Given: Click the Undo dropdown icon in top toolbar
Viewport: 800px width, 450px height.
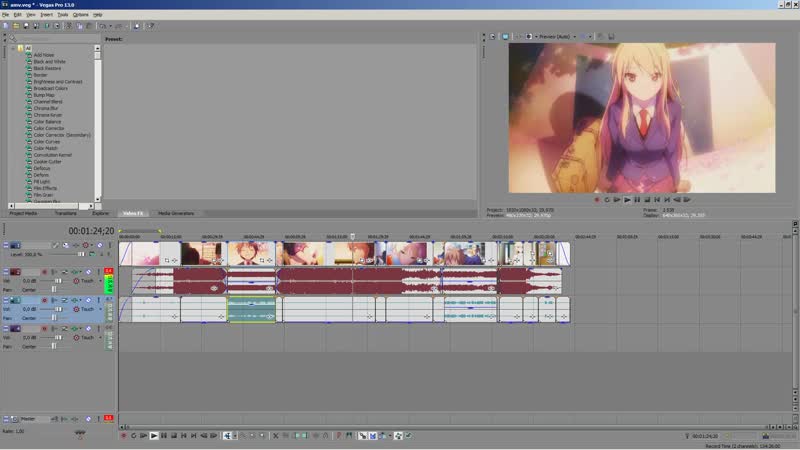Looking at the screenshot, I should [110, 26].
